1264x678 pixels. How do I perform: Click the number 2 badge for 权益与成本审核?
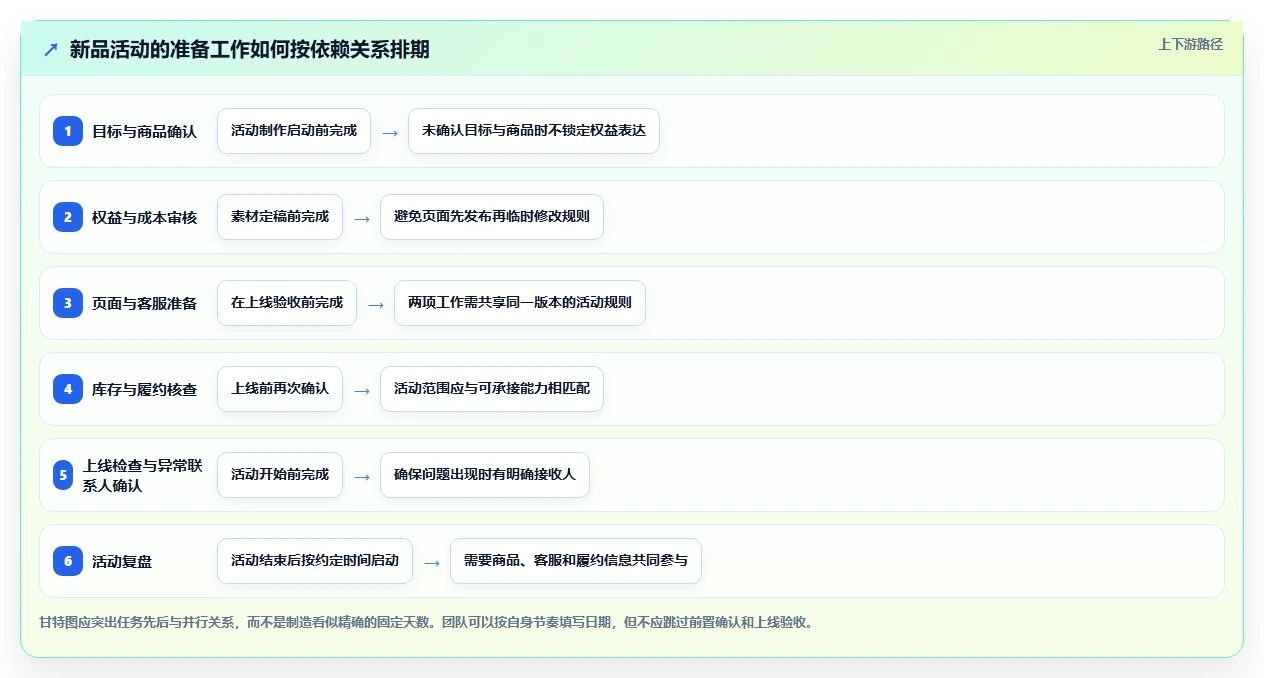pyautogui.click(x=68, y=217)
